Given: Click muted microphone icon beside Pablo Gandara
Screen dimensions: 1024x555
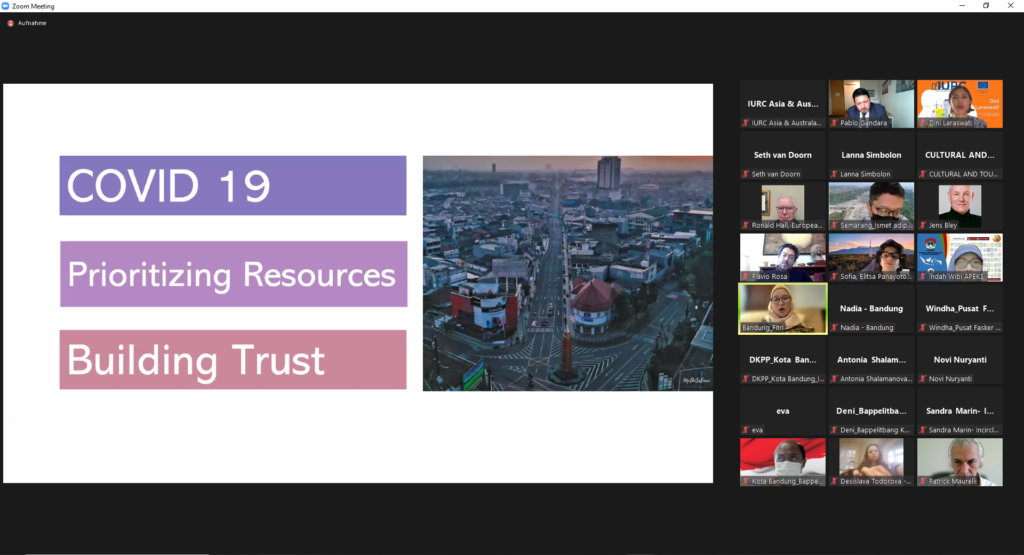Looking at the screenshot, I should (833, 123).
